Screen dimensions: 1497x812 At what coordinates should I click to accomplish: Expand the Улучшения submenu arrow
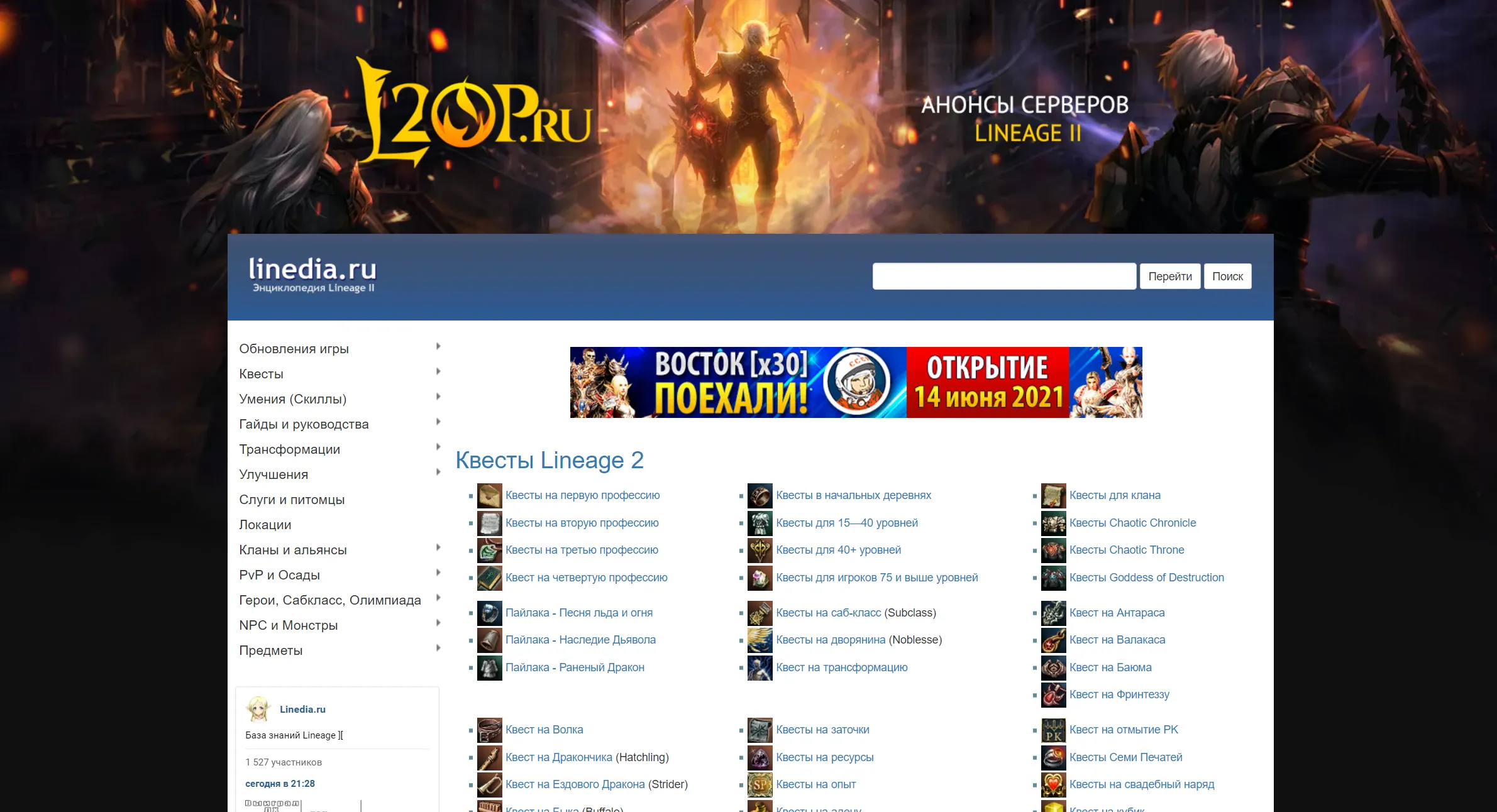pos(438,472)
